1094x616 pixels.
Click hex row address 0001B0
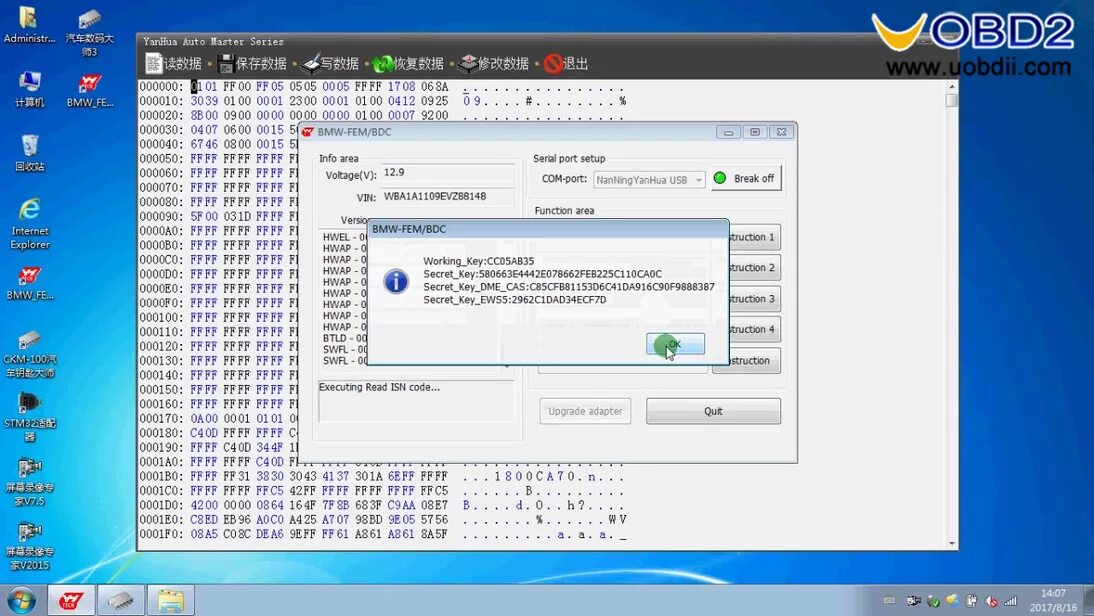tap(160, 476)
